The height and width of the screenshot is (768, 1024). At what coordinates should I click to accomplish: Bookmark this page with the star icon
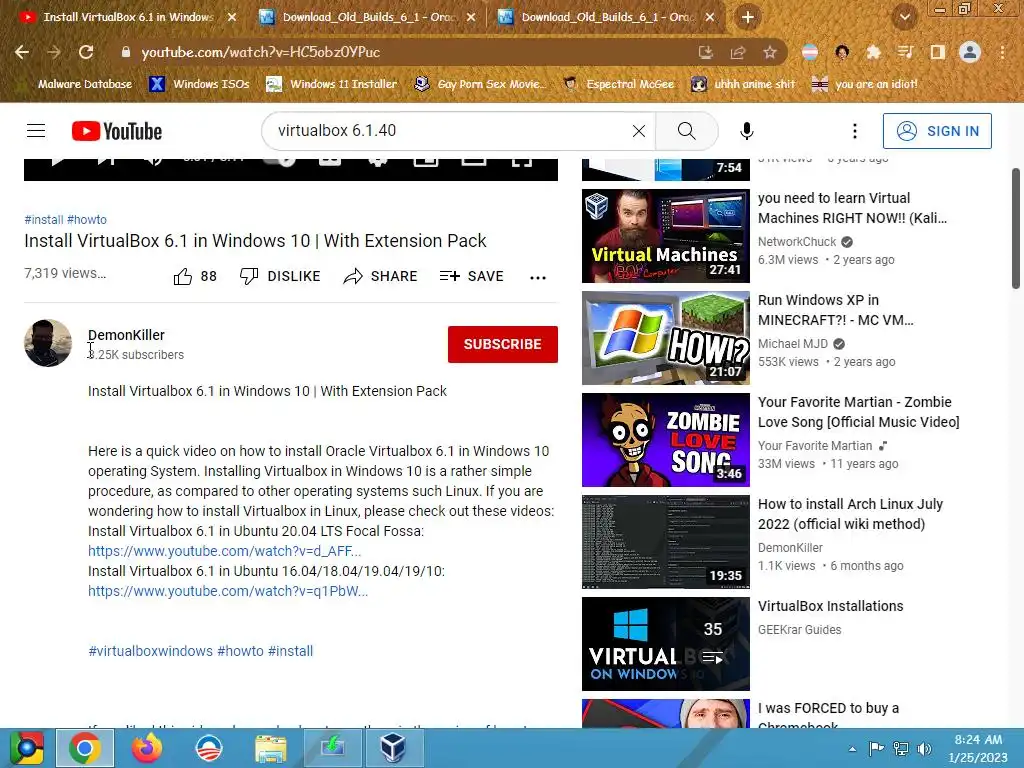pyautogui.click(x=770, y=52)
